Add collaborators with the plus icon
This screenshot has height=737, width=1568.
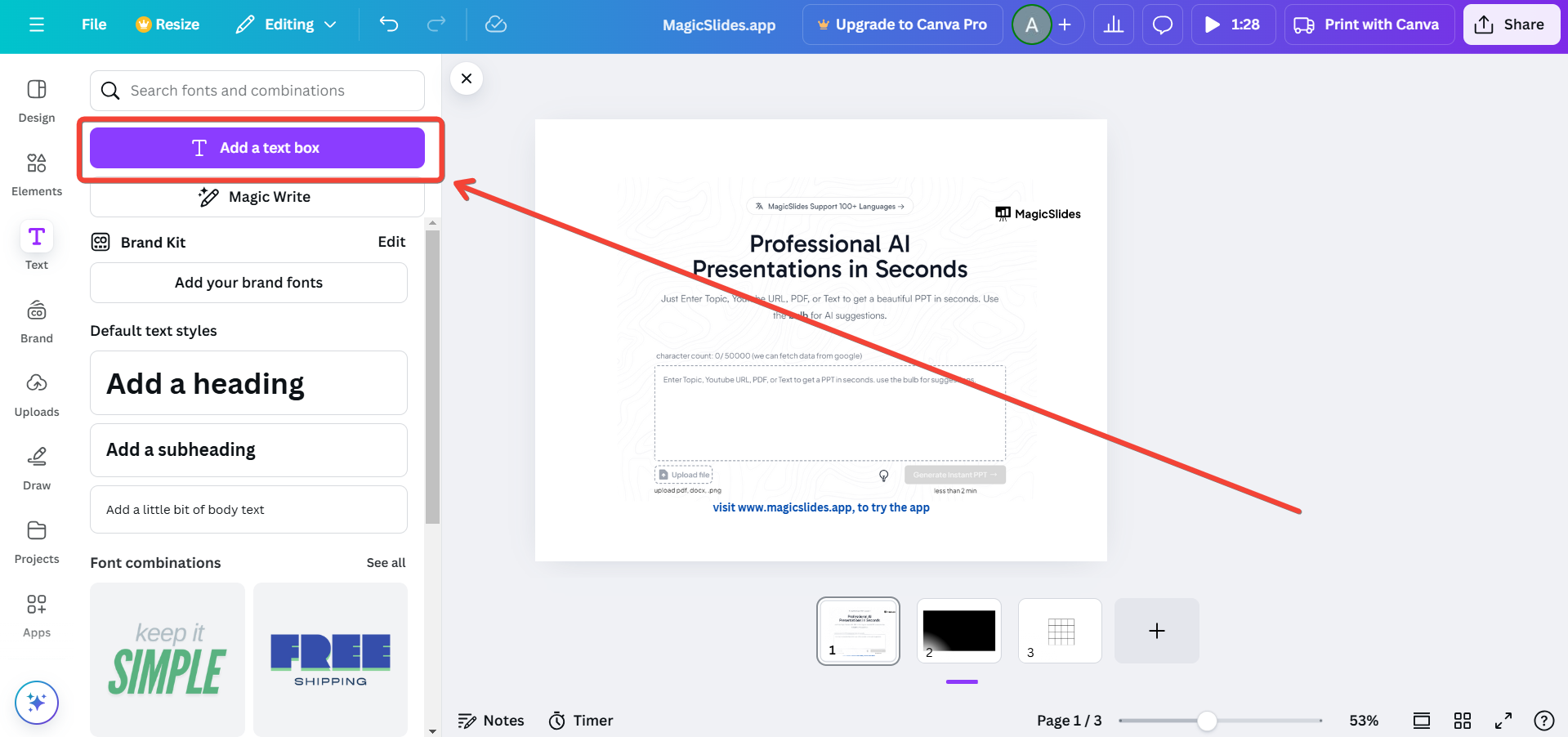coord(1065,25)
